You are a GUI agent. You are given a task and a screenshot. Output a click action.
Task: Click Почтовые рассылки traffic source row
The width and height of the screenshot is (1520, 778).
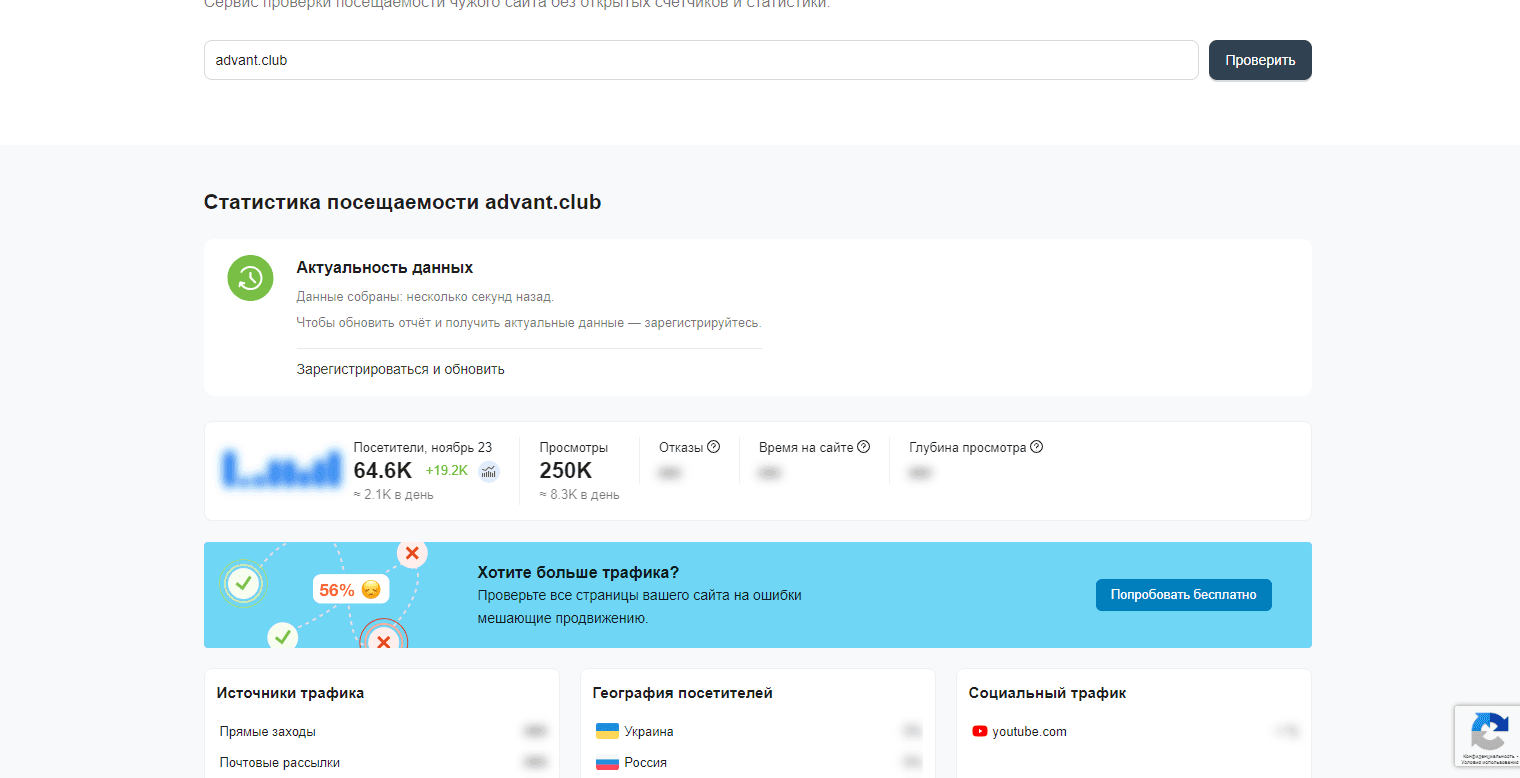click(279, 762)
